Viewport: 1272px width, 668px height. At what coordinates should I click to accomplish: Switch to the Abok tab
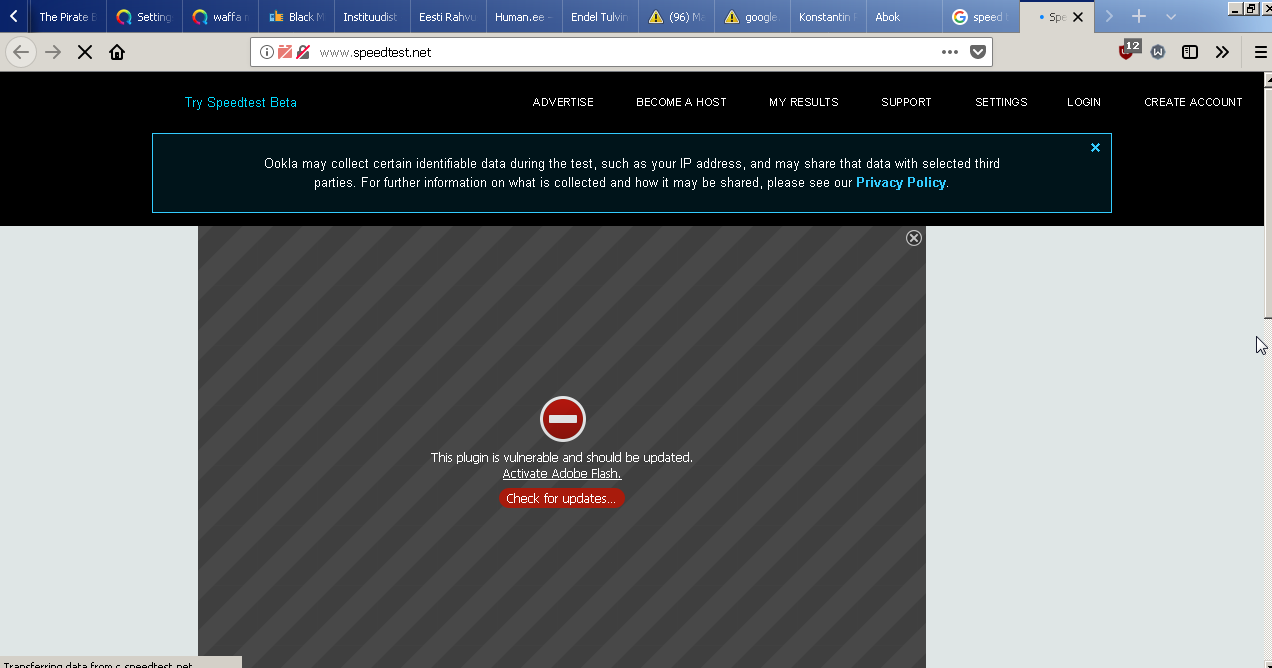(x=904, y=17)
